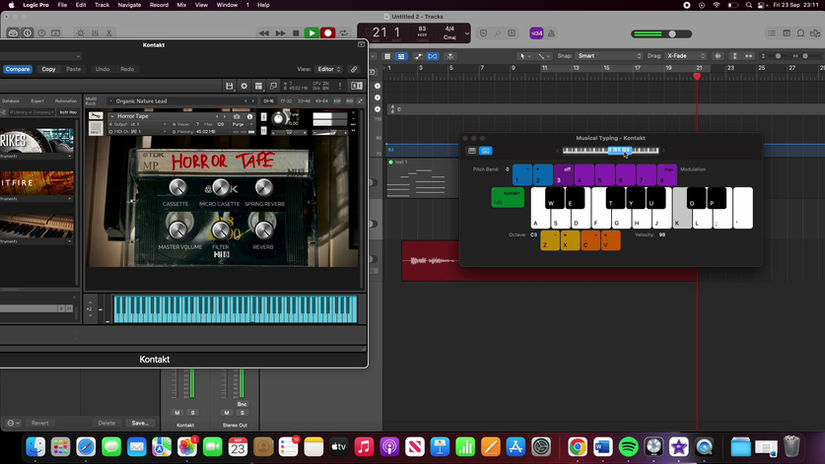825x464 pixels.
Task: Open the Library button in Logic toolbar
Action: 13,33
